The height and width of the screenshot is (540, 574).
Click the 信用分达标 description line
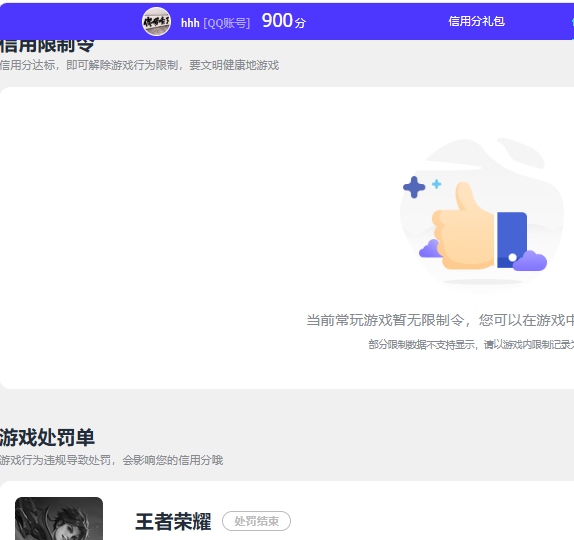pos(139,65)
